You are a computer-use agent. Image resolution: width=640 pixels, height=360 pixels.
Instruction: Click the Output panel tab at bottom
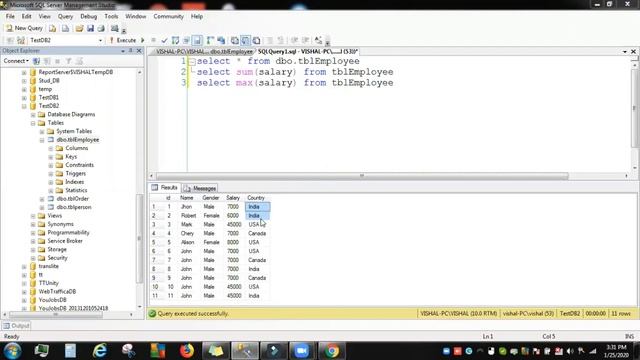tap(16, 326)
